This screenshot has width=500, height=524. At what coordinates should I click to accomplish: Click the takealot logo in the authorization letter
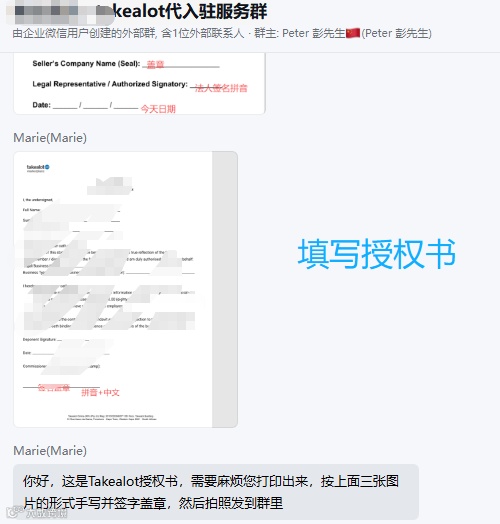click(x=38, y=168)
